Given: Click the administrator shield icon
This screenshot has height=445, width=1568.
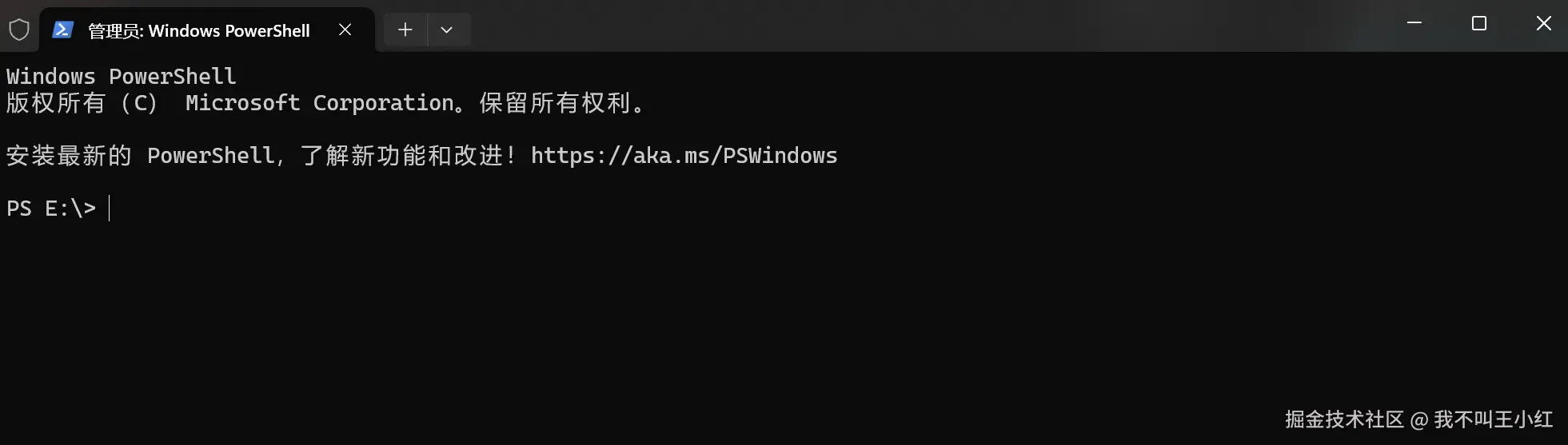Looking at the screenshot, I should click(19, 30).
